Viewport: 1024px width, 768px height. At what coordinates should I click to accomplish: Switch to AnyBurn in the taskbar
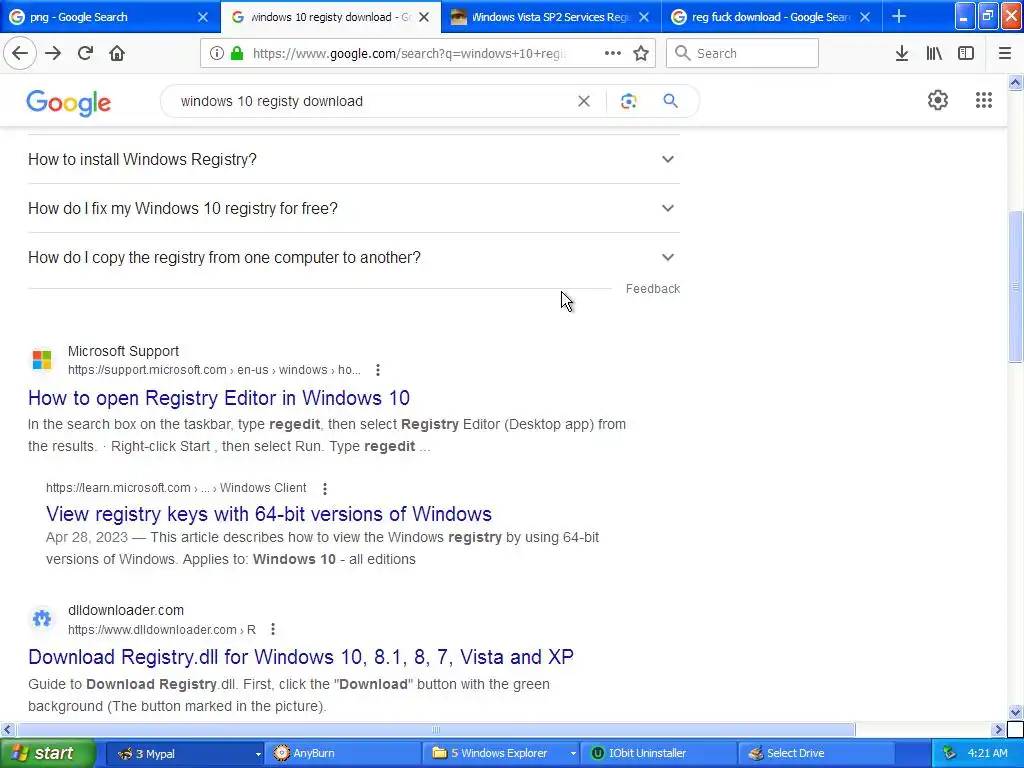(x=343, y=754)
